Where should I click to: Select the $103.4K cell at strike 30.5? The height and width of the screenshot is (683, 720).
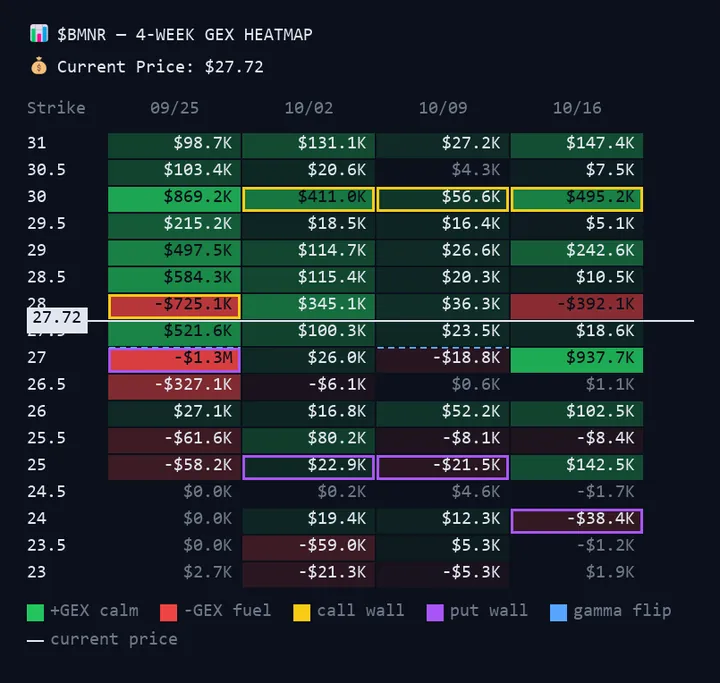174,172
